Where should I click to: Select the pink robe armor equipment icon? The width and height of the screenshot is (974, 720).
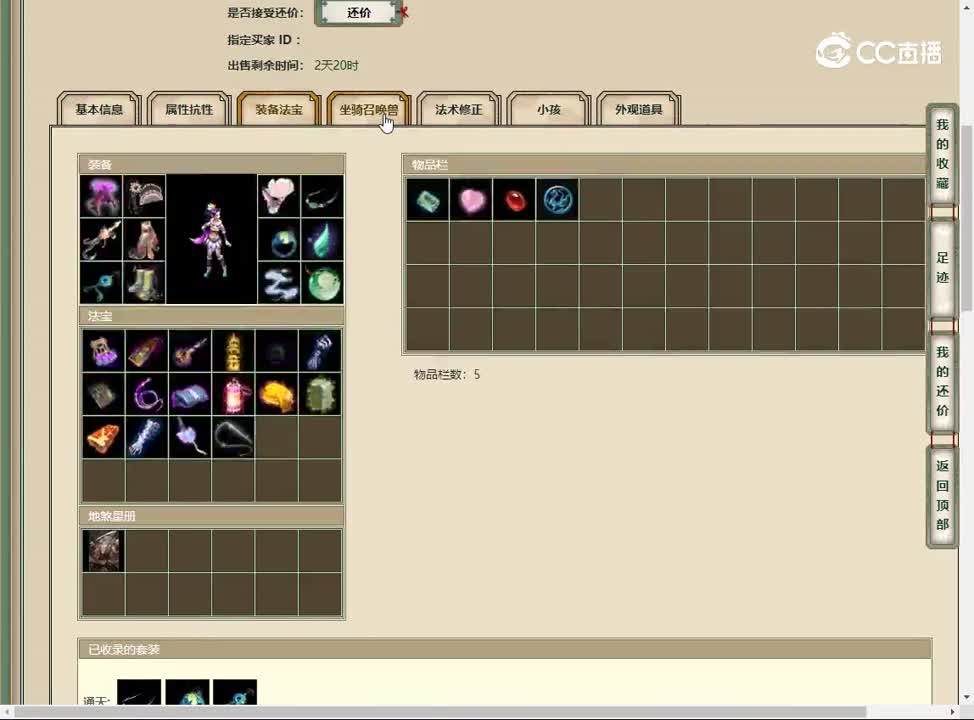pos(144,239)
